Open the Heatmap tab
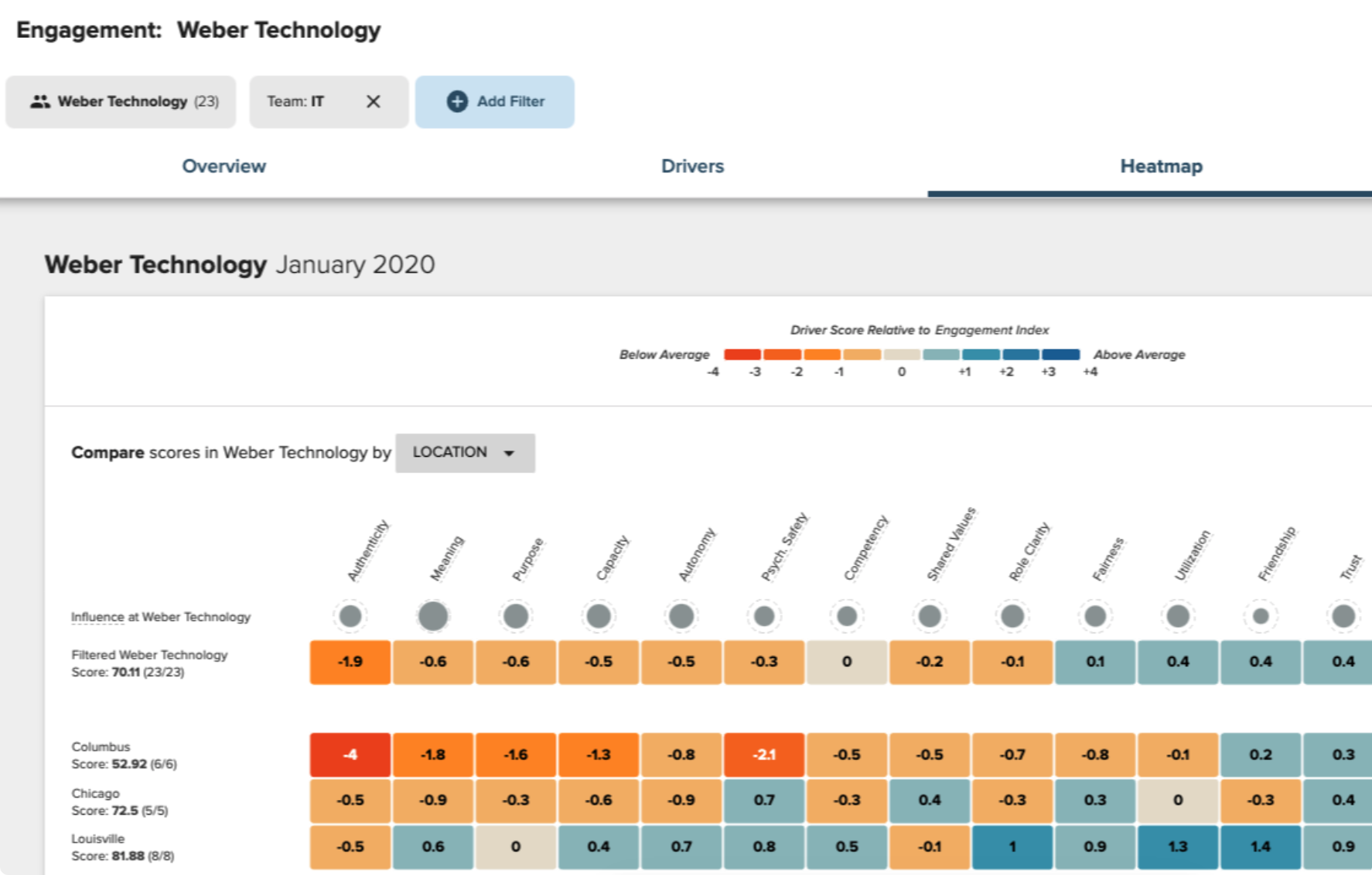Image resolution: width=1372 pixels, height=875 pixels. [x=1161, y=166]
